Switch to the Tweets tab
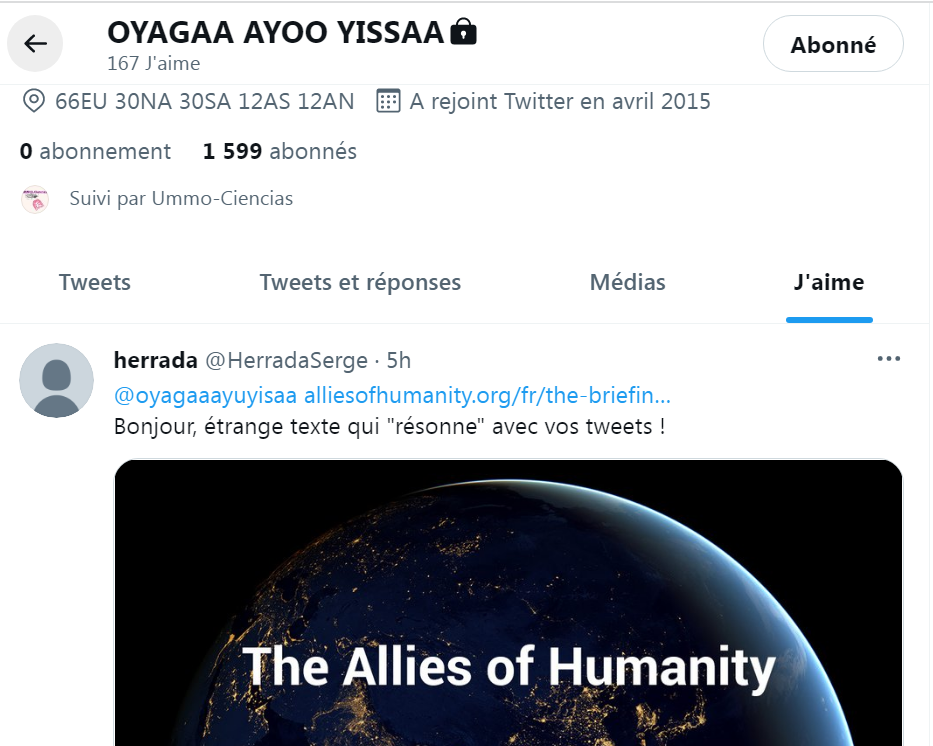This screenshot has width=933, height=746. click(95, 282)
